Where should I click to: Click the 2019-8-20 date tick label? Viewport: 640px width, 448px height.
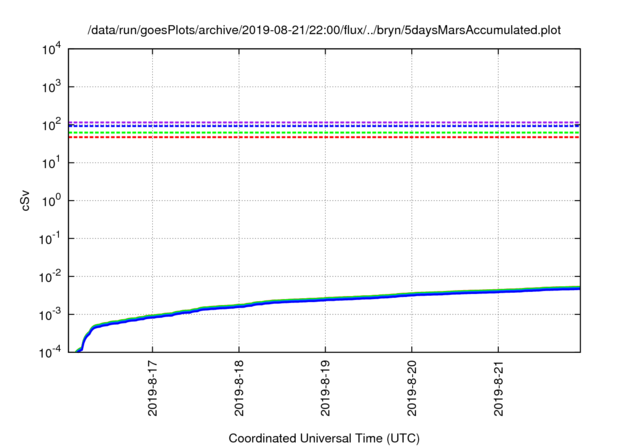click(412, 388)
